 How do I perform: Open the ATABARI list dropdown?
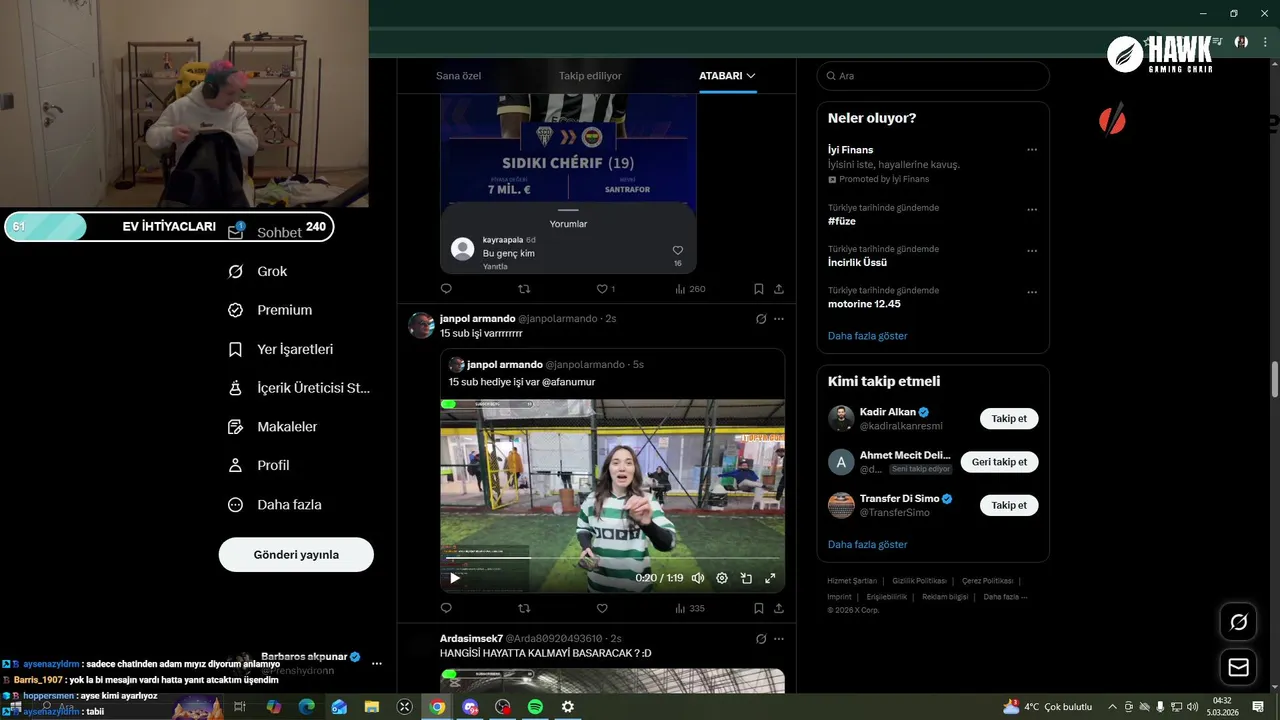[x=727, y=76]
